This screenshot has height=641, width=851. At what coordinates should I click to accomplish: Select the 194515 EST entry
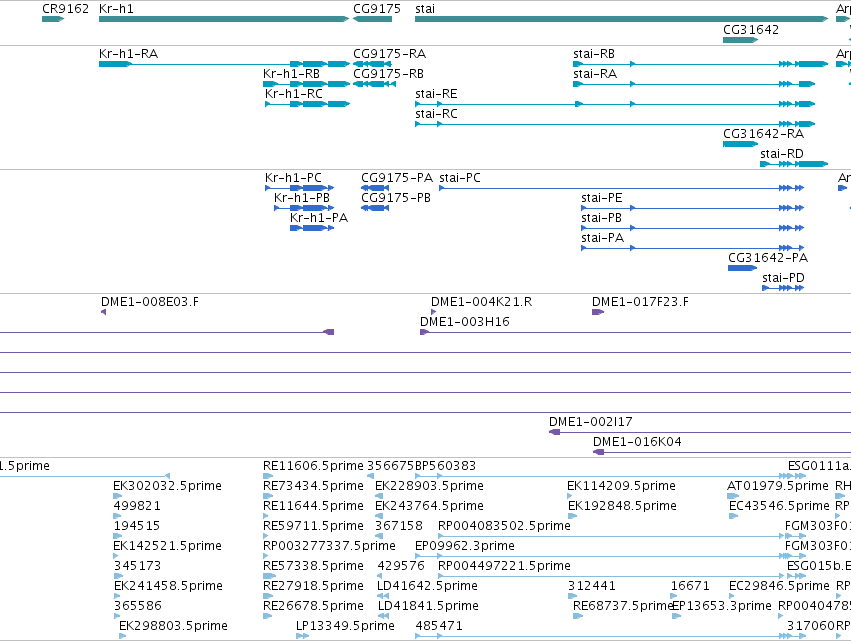tap(118, 536)
